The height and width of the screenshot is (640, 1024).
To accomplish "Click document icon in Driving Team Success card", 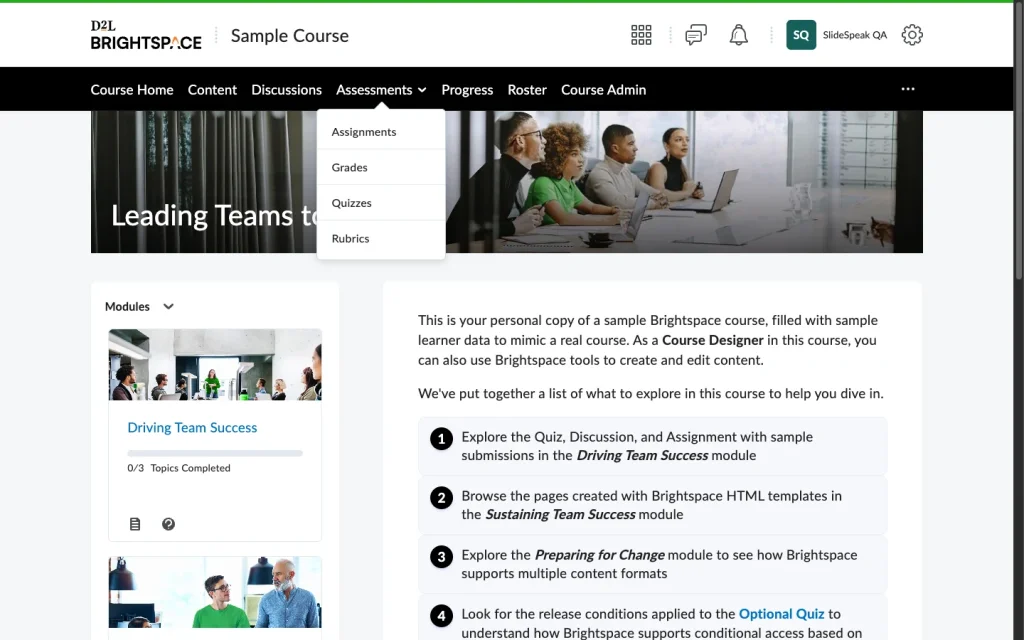I will click(135, 524).
